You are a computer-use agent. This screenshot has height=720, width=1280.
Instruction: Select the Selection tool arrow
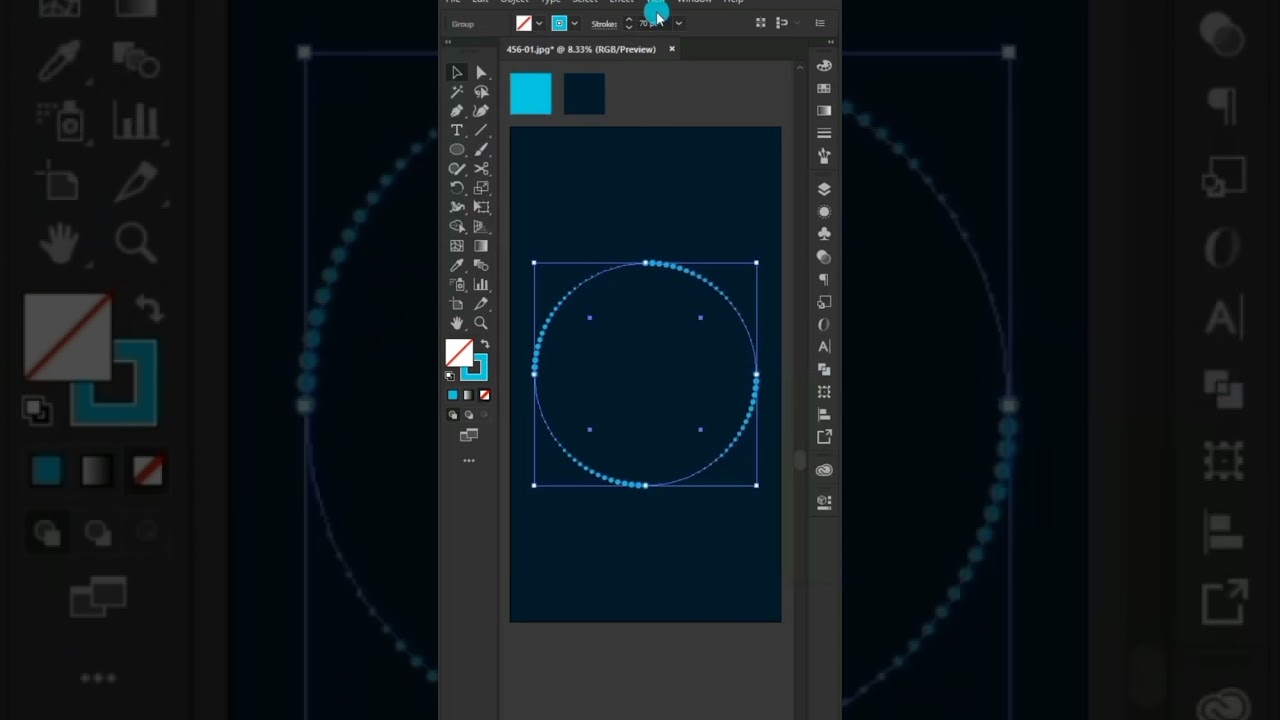457,72
